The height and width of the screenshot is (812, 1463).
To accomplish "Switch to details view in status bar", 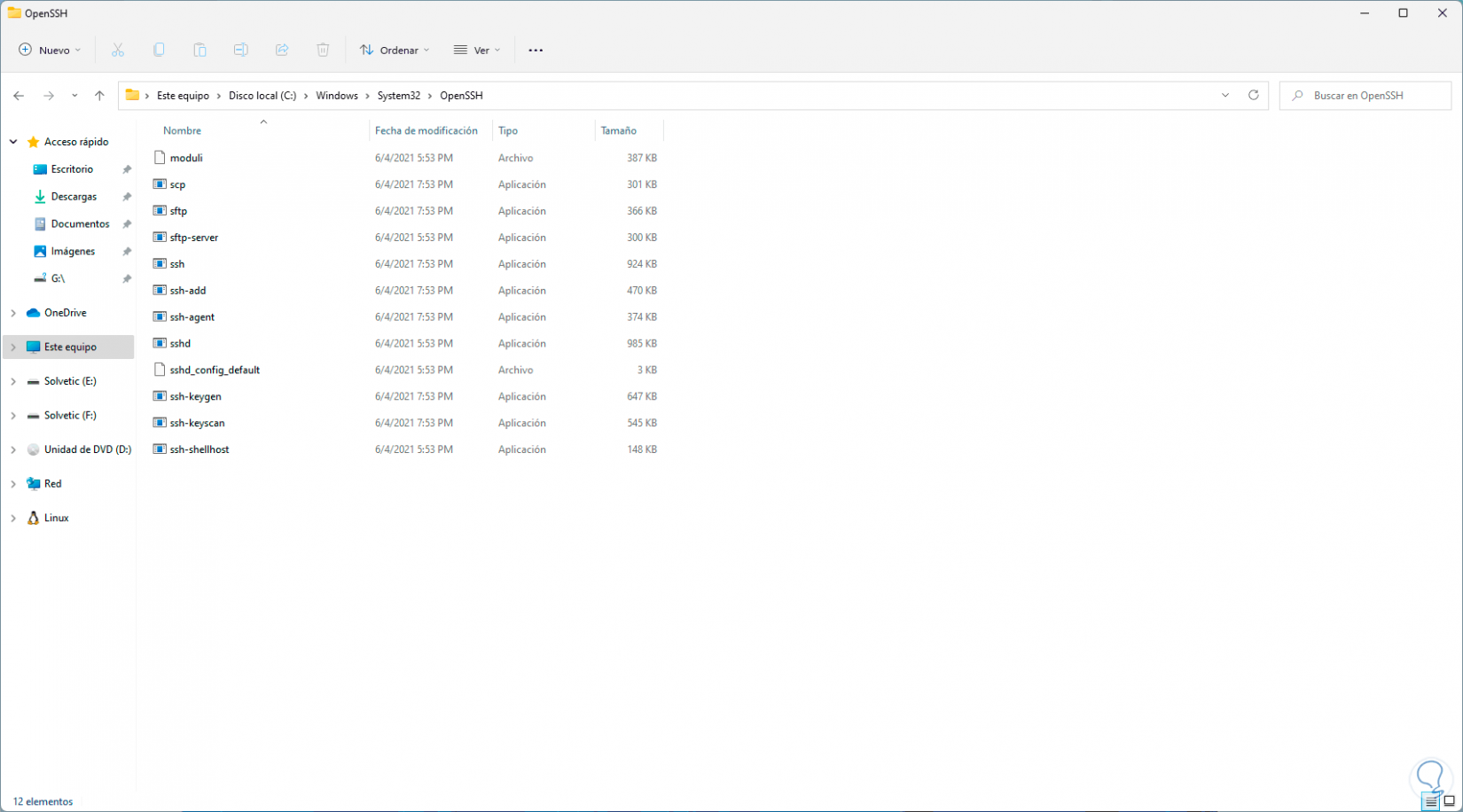I will click(1431, 801).
